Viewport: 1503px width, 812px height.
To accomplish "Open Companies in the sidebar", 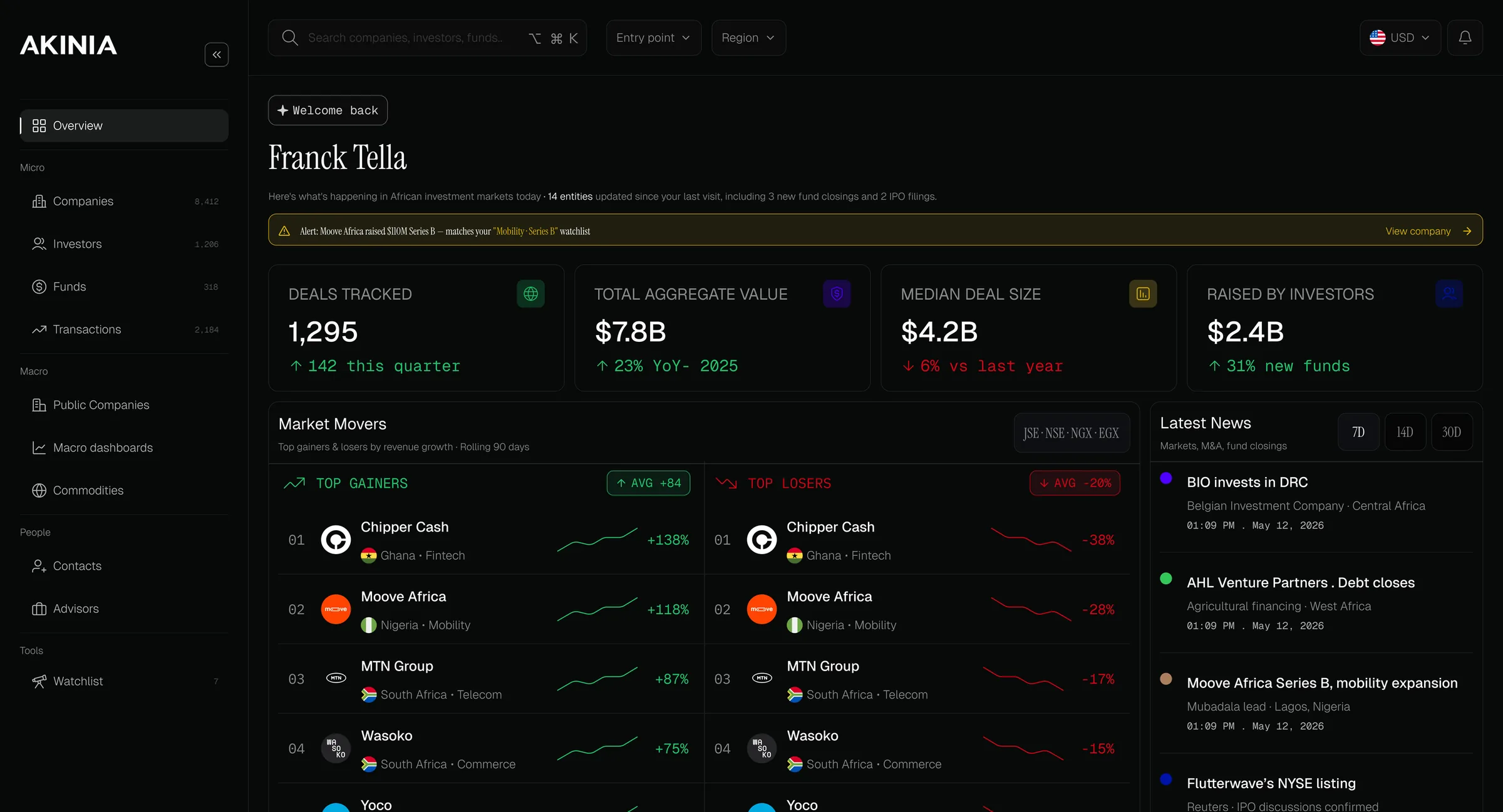I will coord(124,202).
